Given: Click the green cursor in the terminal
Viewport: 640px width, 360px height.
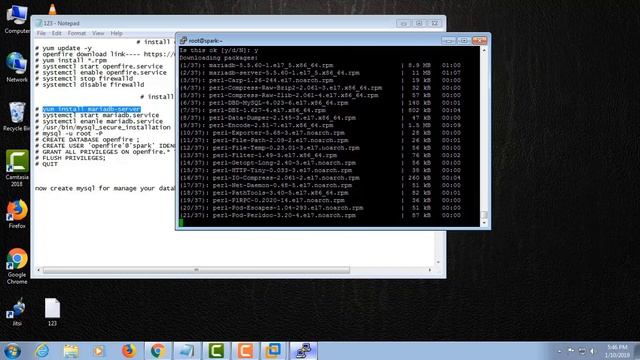Looking at the screenshot, I should 181,222.
